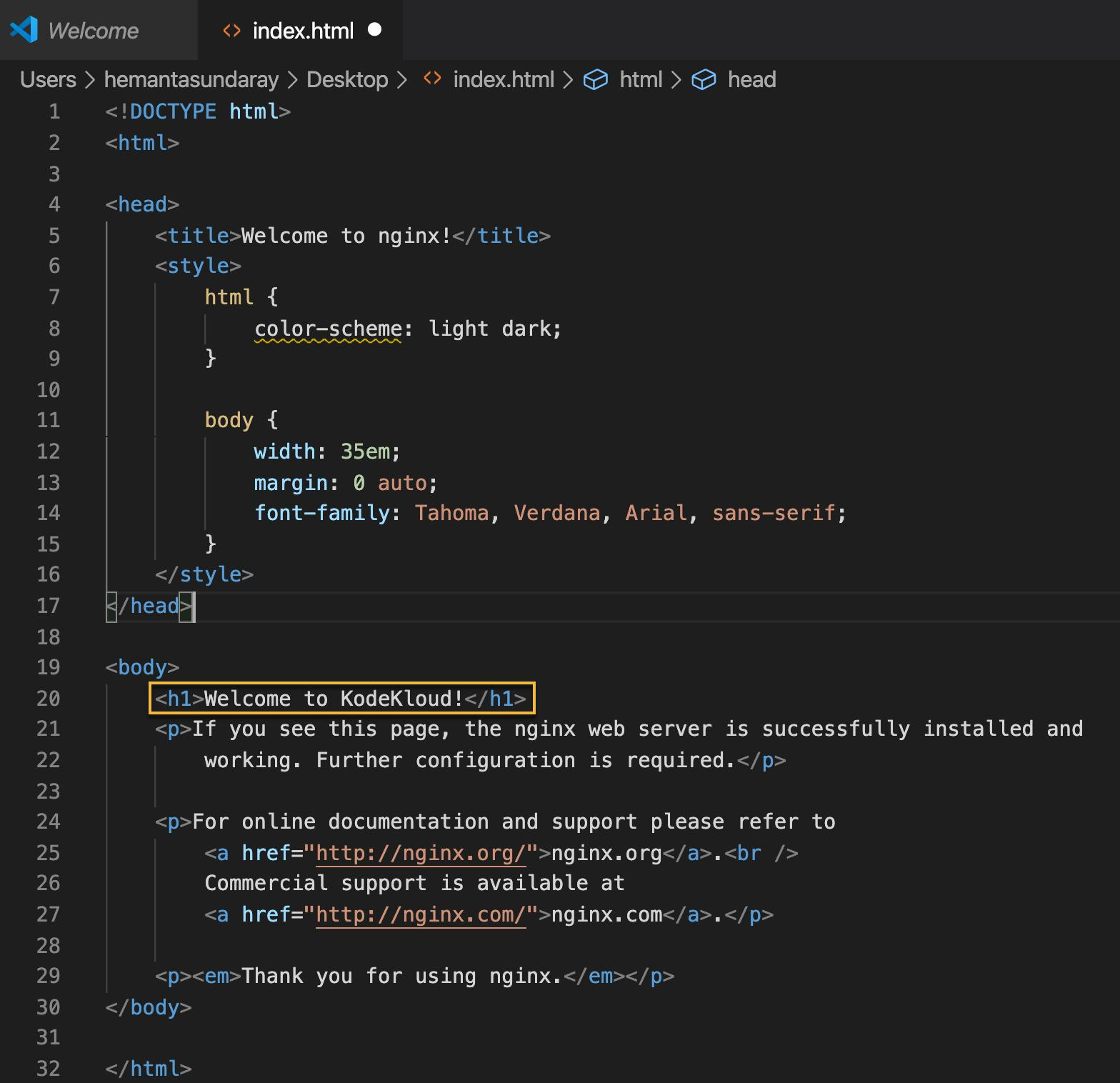This screenshot has width=1120, height=1083.
Task: Select the index.html editor tab
Action: (301, 30)
